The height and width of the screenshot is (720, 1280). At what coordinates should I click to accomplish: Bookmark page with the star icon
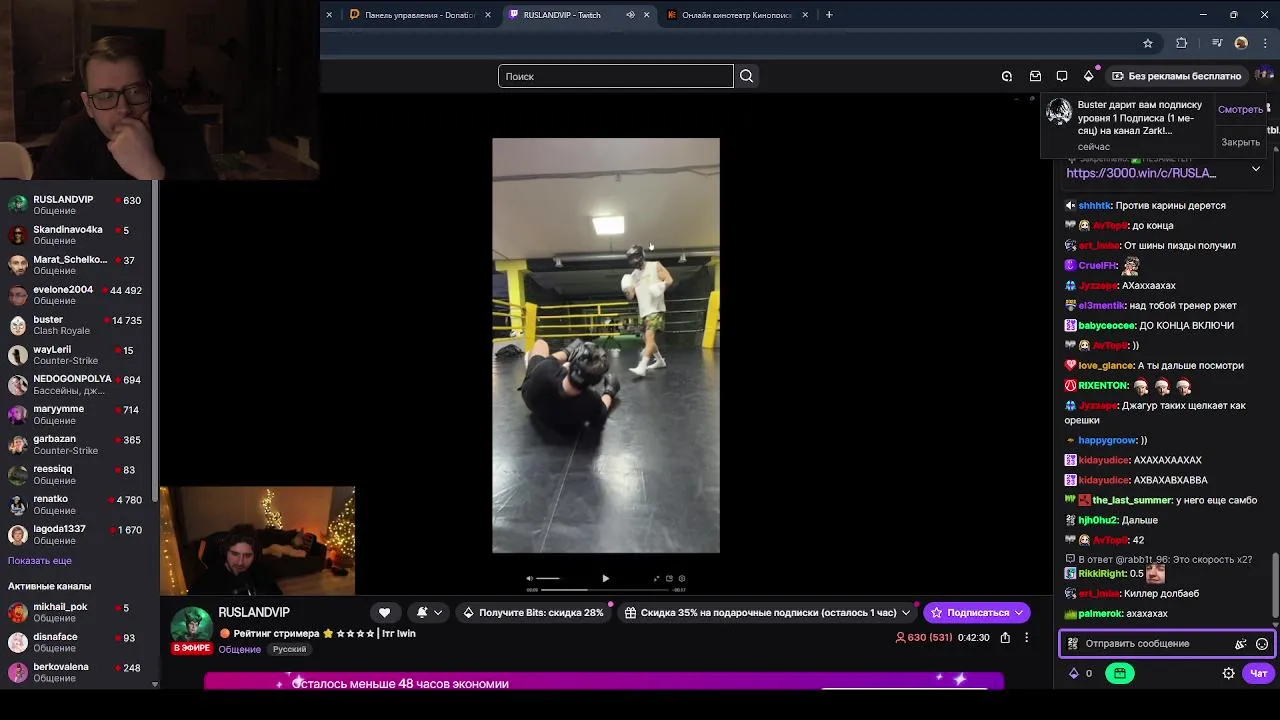1148,43
